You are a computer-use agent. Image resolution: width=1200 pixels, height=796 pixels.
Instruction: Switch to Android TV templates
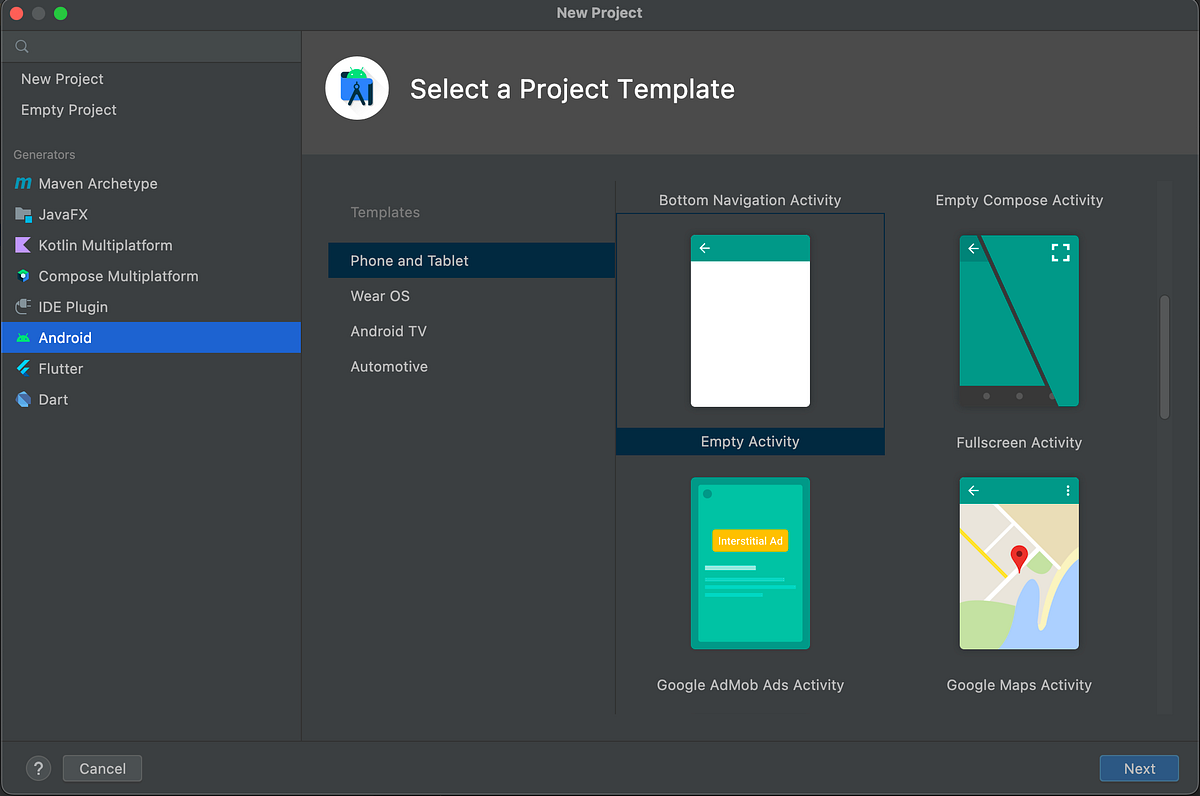click(471, 331)
